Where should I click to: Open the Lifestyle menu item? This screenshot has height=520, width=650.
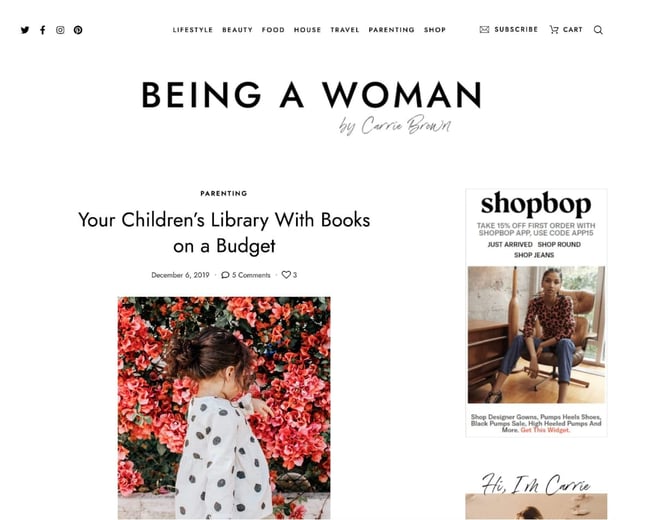(x=193, y=30)
